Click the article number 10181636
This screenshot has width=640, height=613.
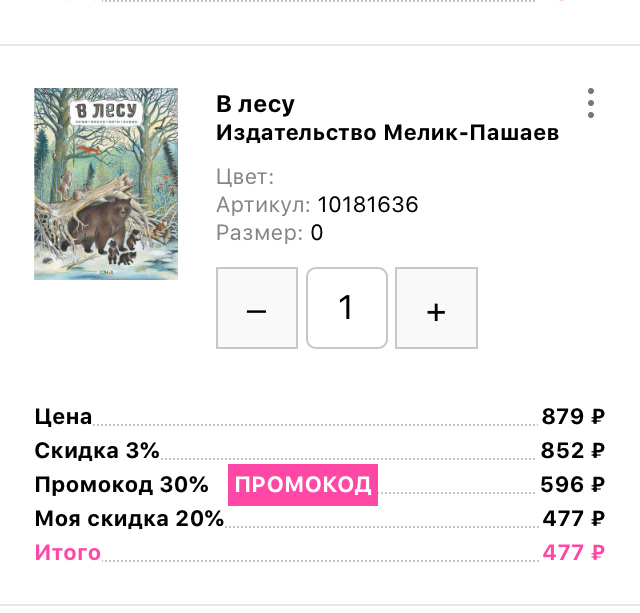click(367, 205)
